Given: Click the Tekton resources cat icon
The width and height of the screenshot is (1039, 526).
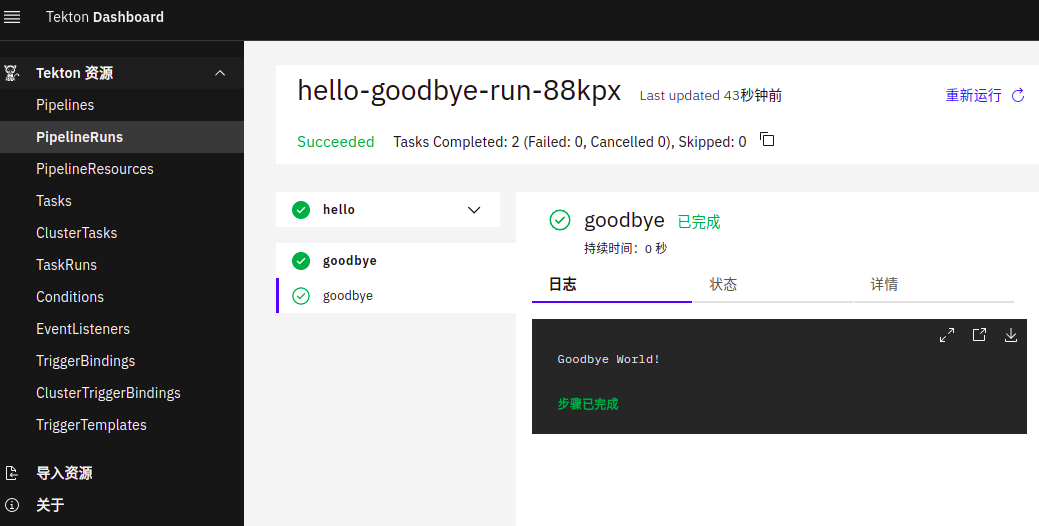Looking at the screenshot, I should [12, 73].
